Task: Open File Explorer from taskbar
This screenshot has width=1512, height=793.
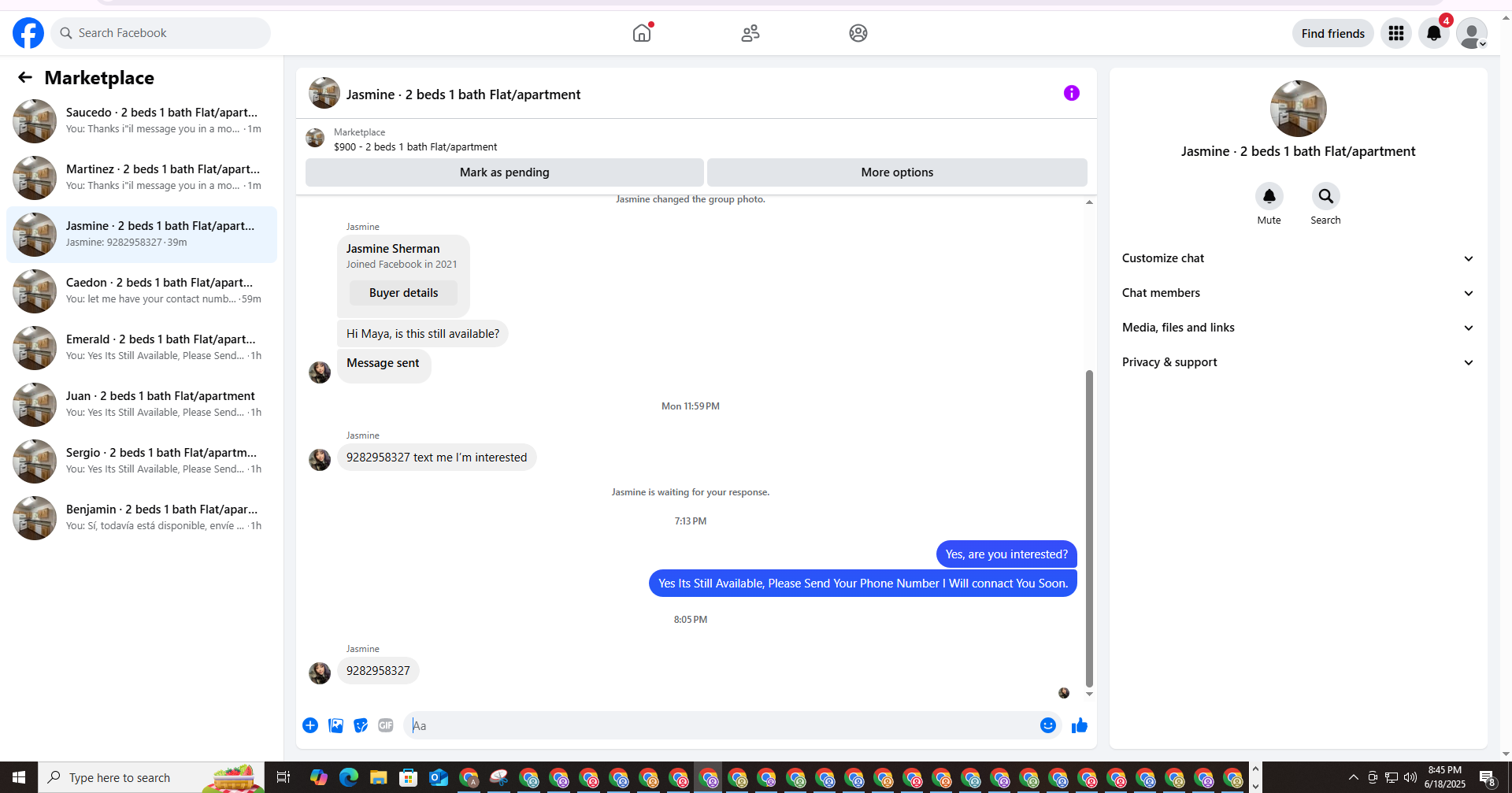Action: click(x=379, y=777)
